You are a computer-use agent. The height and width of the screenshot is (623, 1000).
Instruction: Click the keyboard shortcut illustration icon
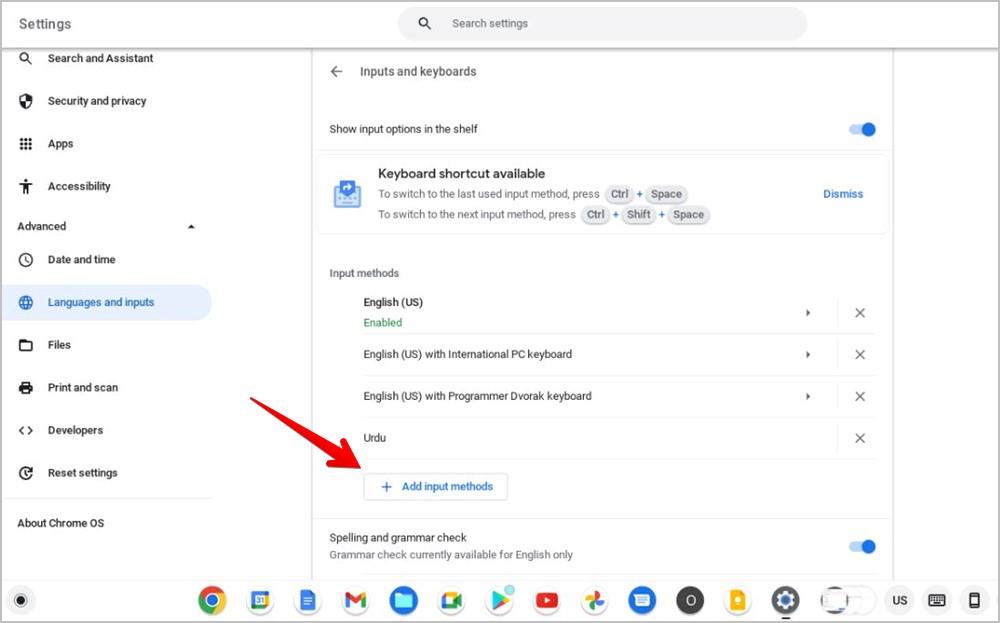coord(348,194)
